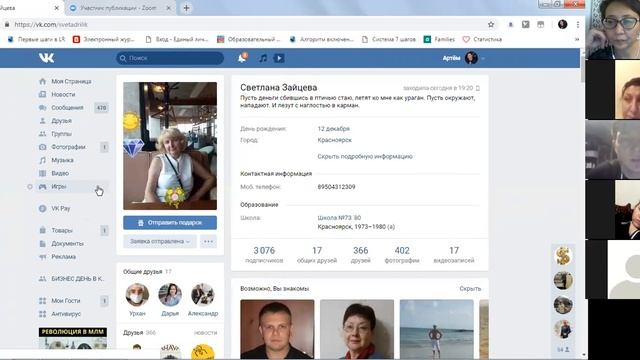The height and width of the screenshot is (360, 640).
Task: Click the suggested woman with glasses photo
Action: pos(357,329)
